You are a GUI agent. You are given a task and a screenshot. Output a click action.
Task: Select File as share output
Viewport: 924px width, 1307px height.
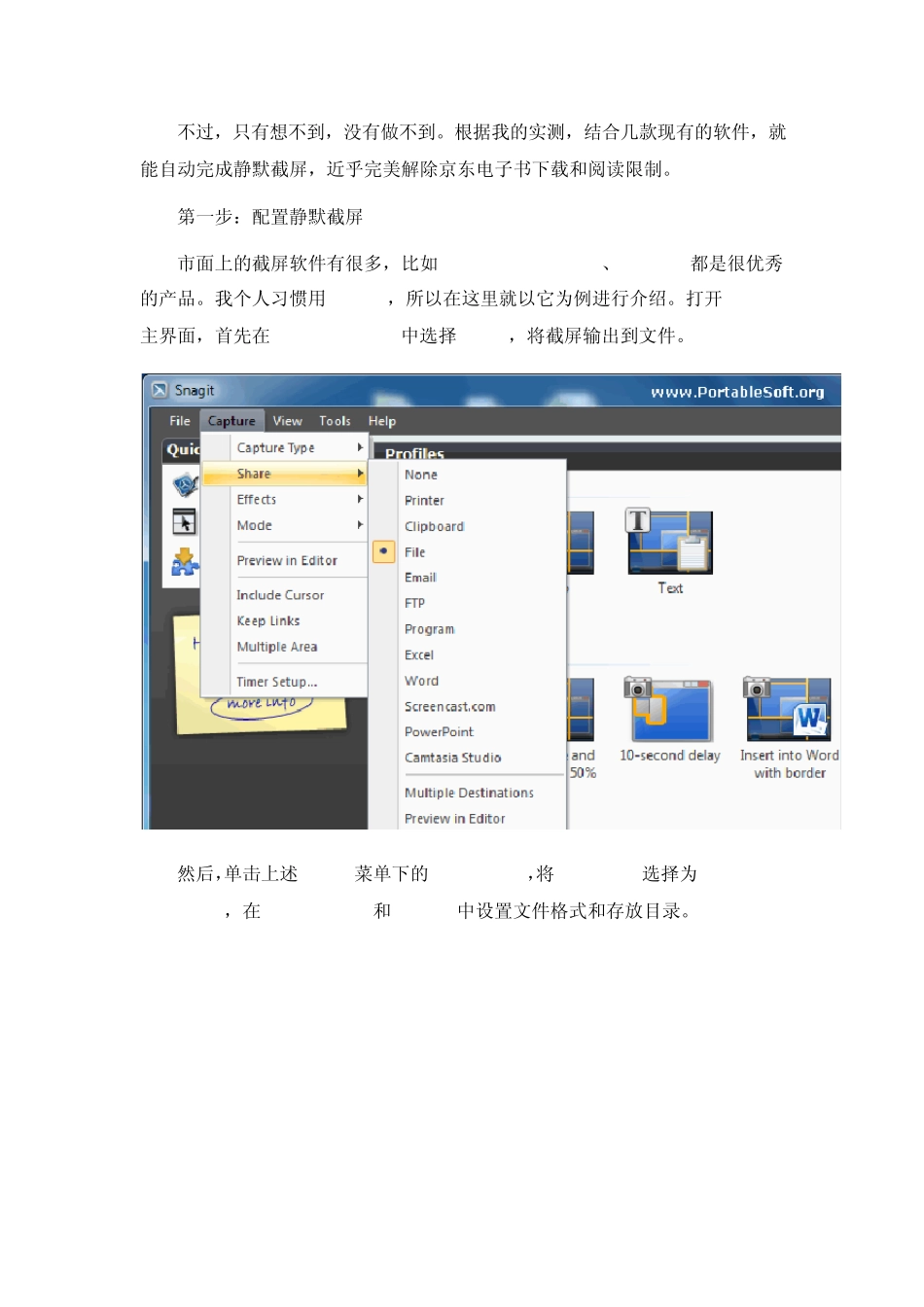tap(468, 551)
